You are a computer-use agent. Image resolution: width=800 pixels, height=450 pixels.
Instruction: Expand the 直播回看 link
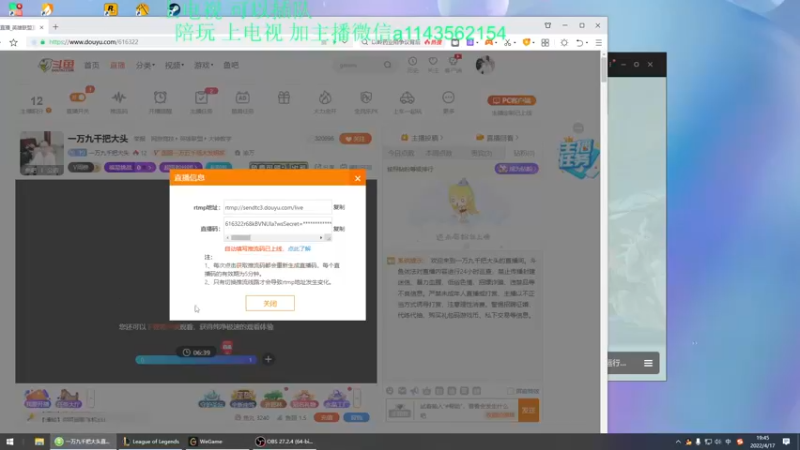pyautogui.click(x=497, y=138)
